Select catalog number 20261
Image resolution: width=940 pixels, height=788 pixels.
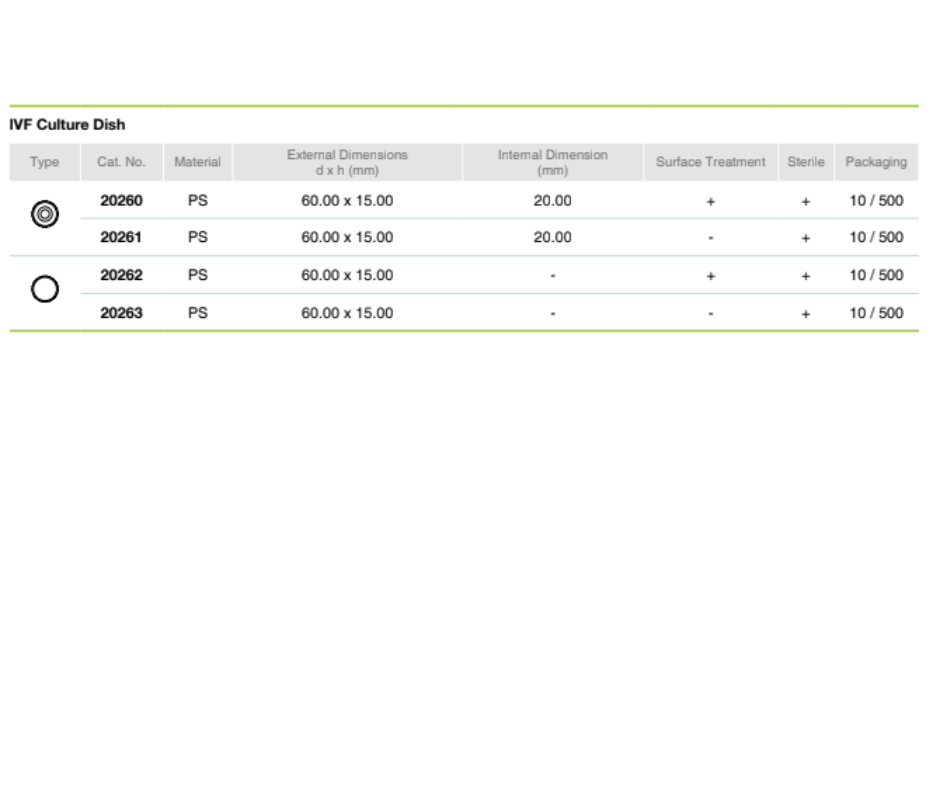coord(122,238)
